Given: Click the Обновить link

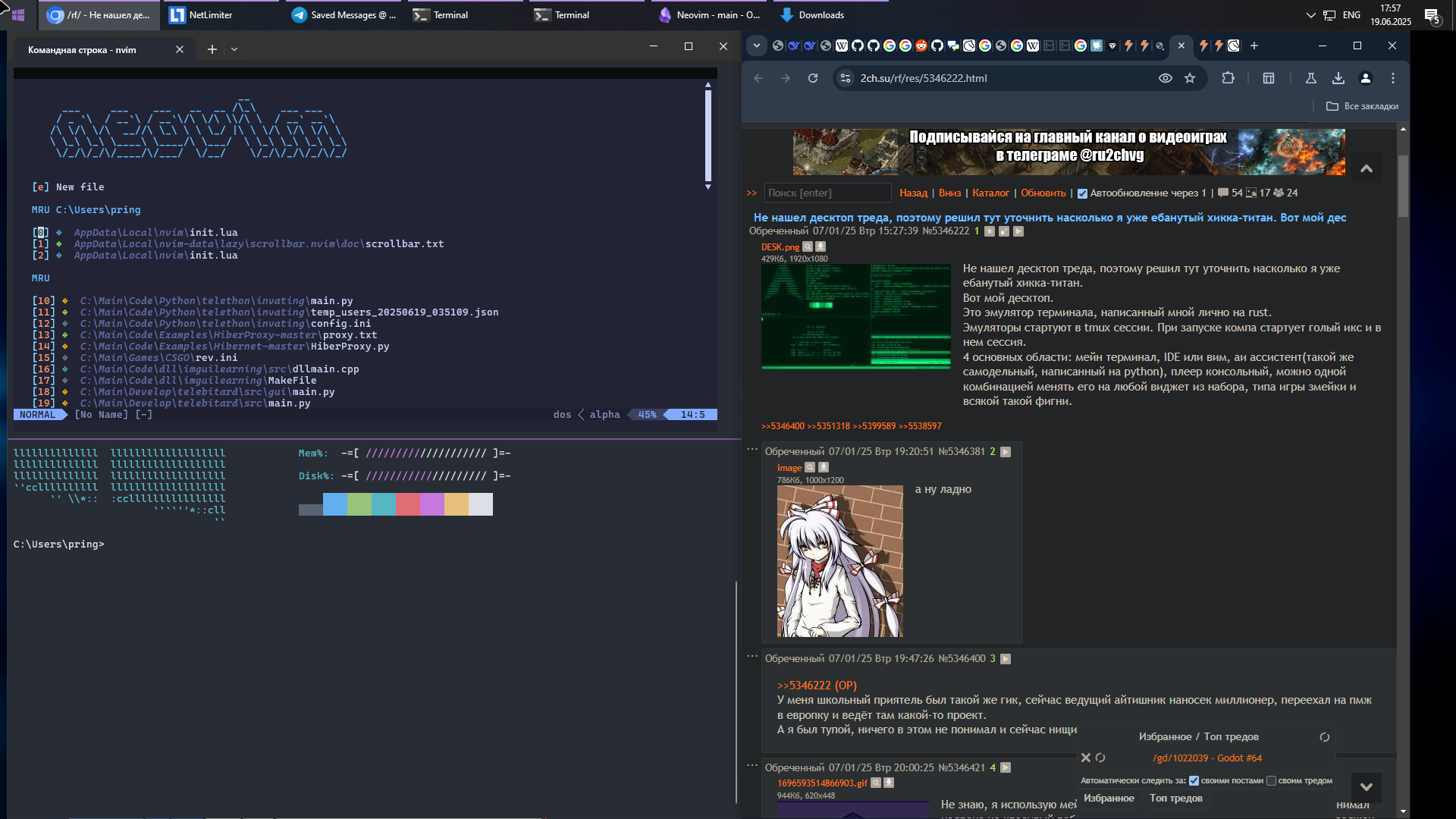Looking at the screenshot, I should coord(1043,193).
